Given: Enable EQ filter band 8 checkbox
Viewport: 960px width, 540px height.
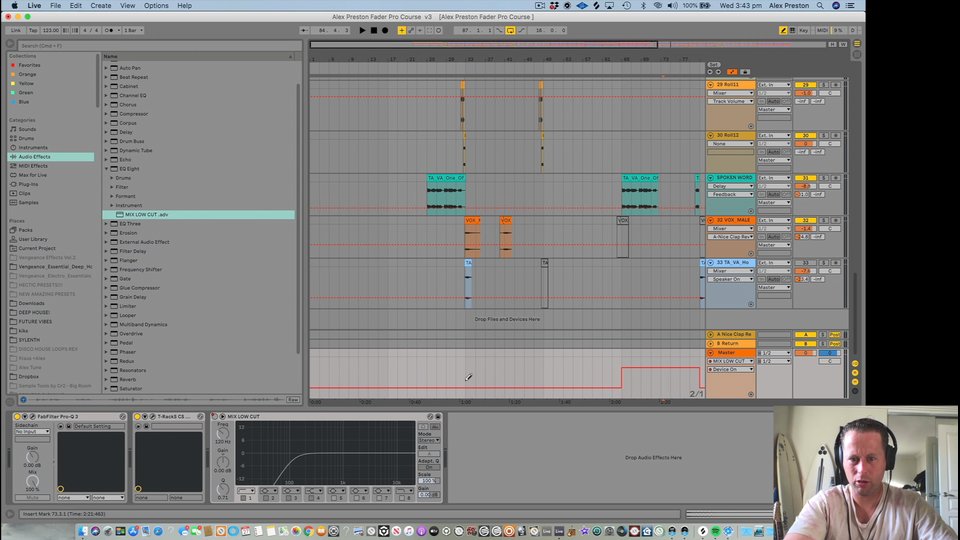Looking at the screenshot, I should point(401,498).
